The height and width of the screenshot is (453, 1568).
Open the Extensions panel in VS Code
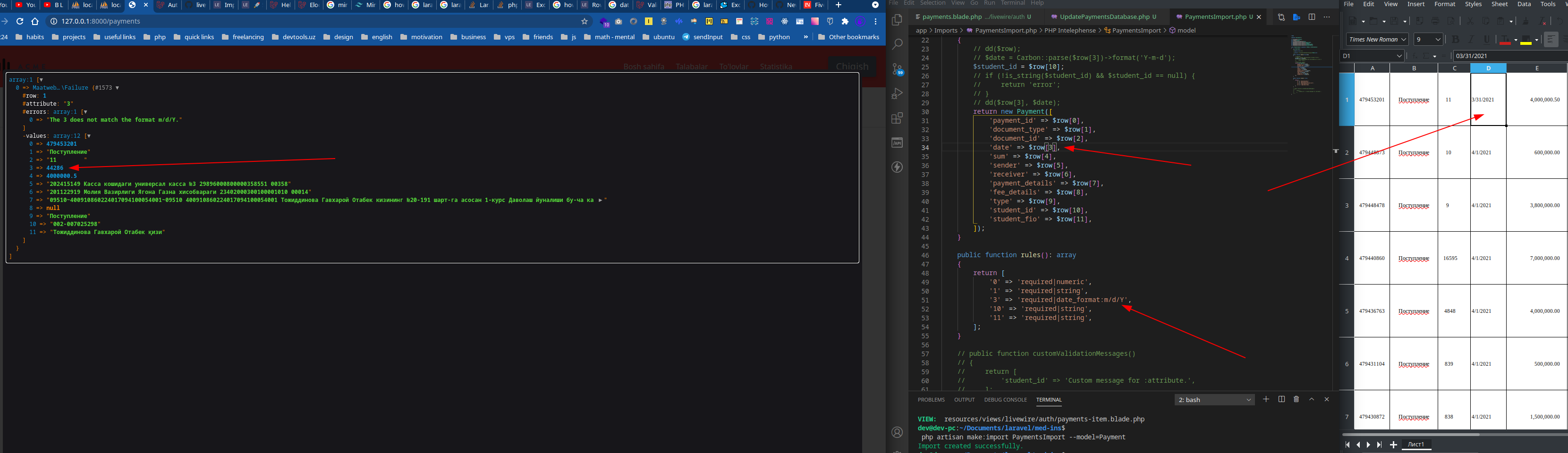(897, 118)
